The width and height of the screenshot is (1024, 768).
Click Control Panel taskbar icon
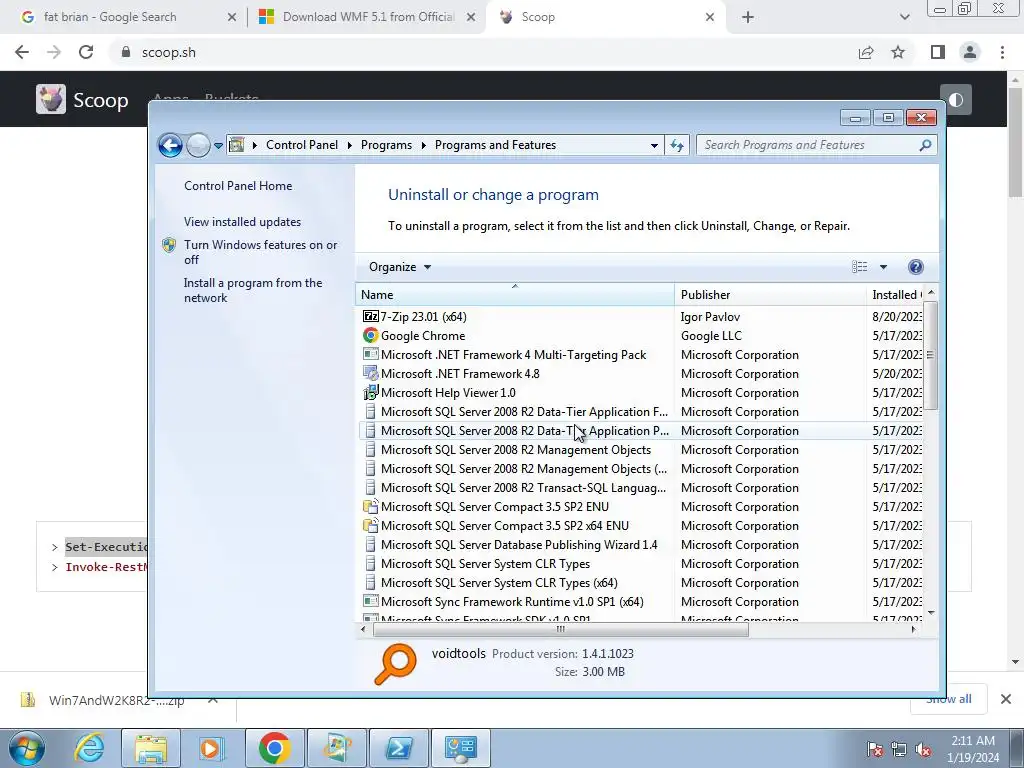click(x=460, y=748)
